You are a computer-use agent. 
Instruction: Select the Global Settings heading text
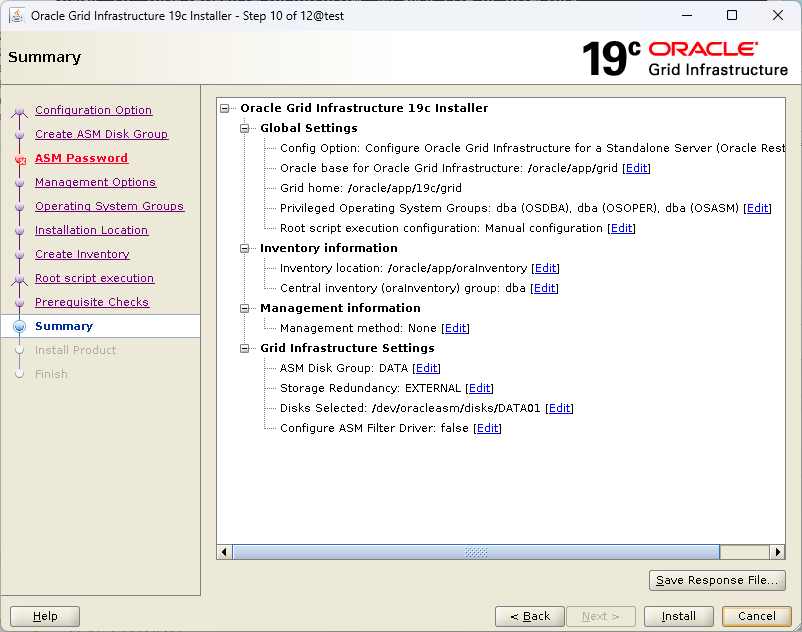(x=309, y=128)
